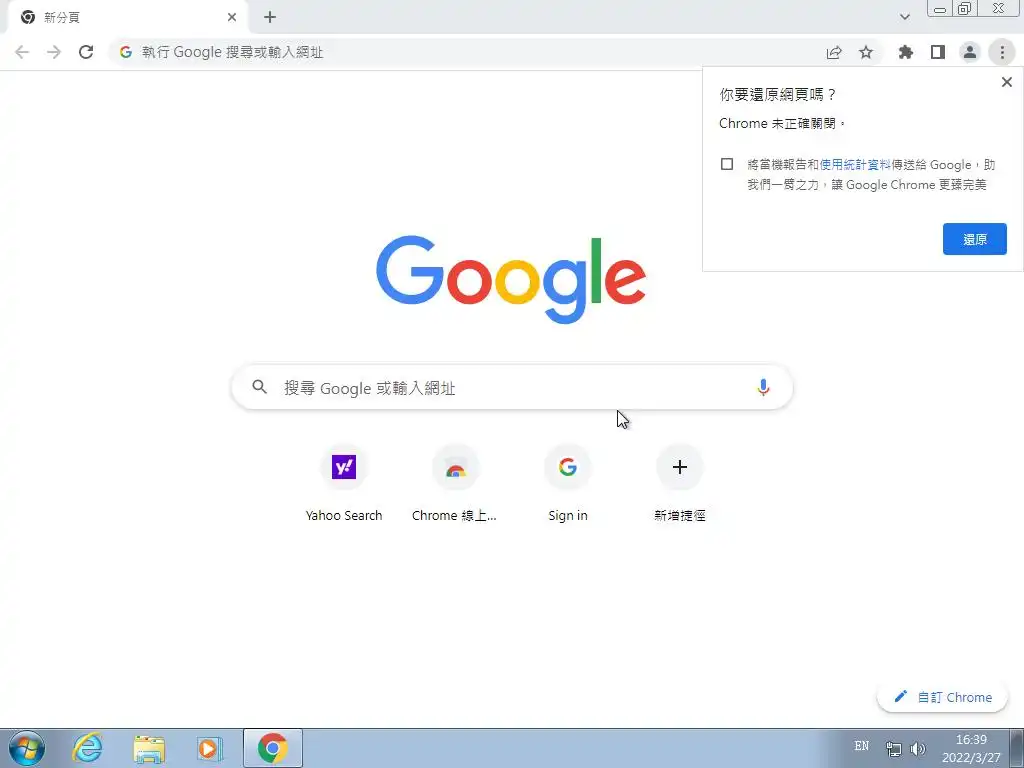Focus the Google search box
The width and height of the screenshot is (1024, 768).
(x=512, y=387)
